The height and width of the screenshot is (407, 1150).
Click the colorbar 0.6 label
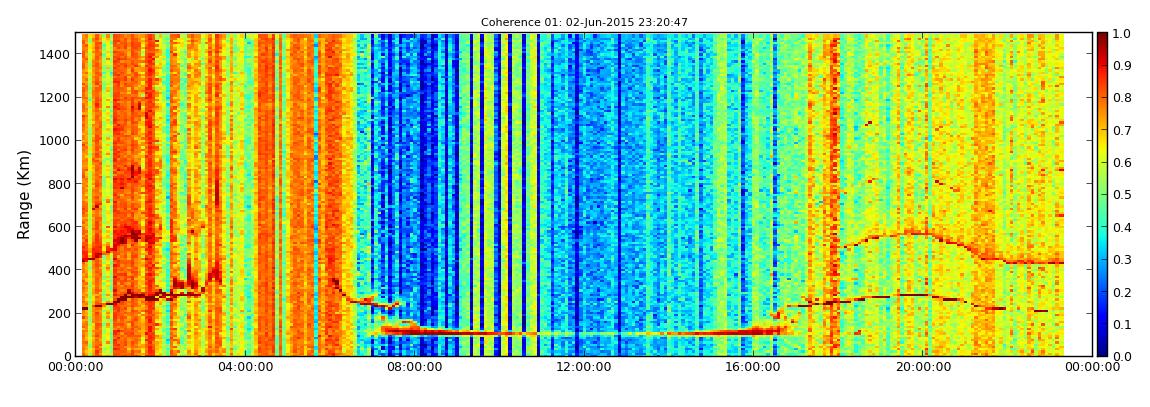1121,163
